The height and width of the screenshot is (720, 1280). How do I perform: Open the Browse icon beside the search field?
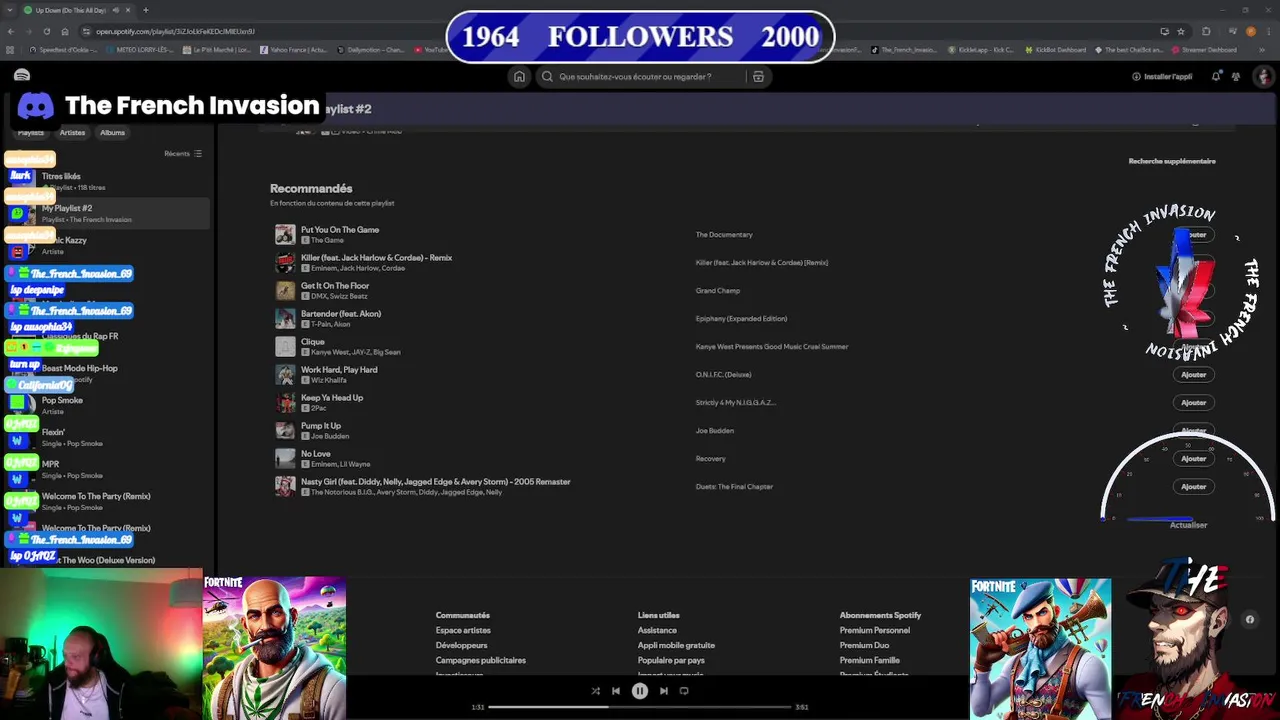[x=758, y=76]
